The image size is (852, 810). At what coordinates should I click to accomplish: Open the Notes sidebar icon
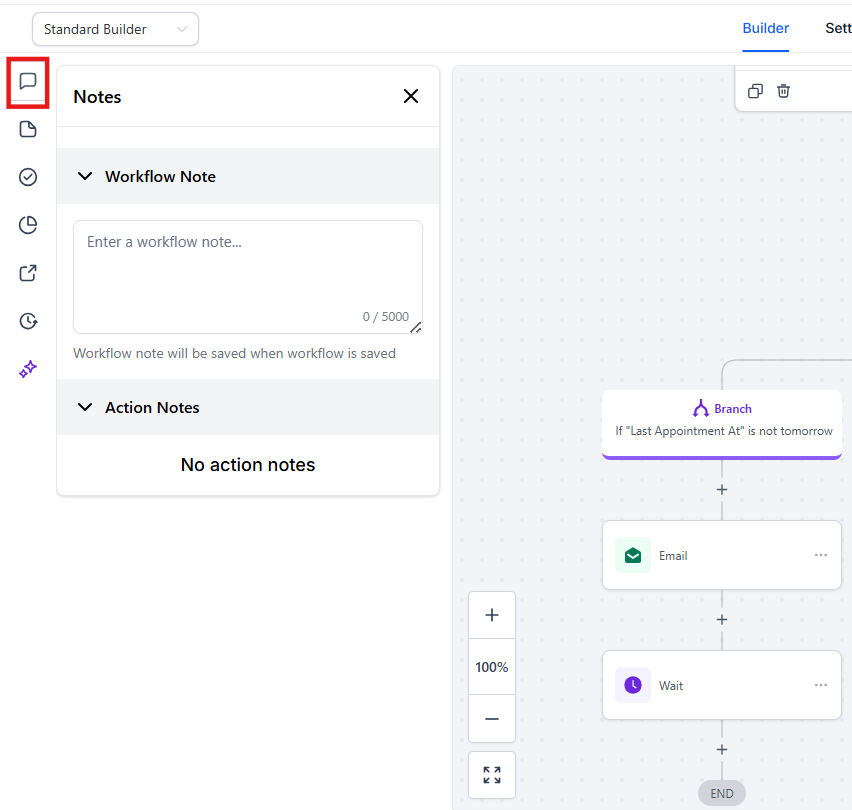28,81
